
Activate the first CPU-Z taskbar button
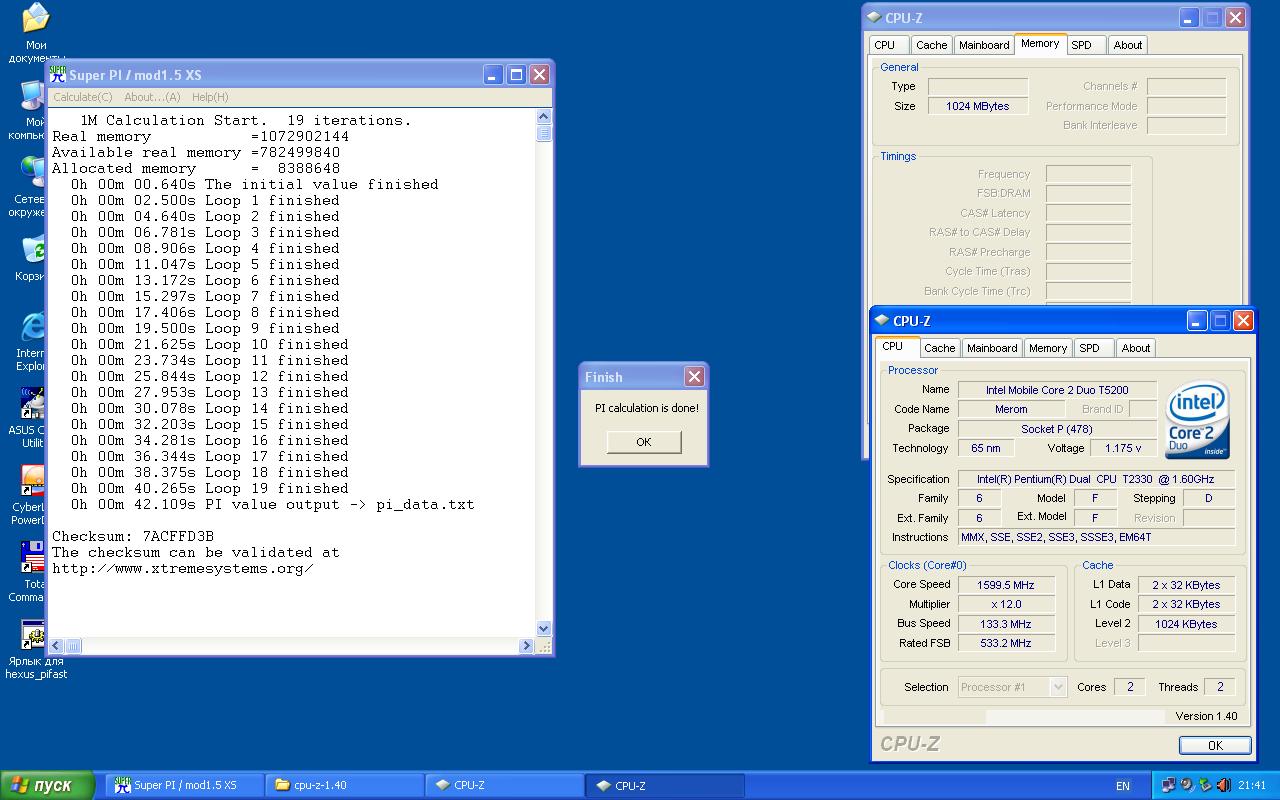point(505,785)
